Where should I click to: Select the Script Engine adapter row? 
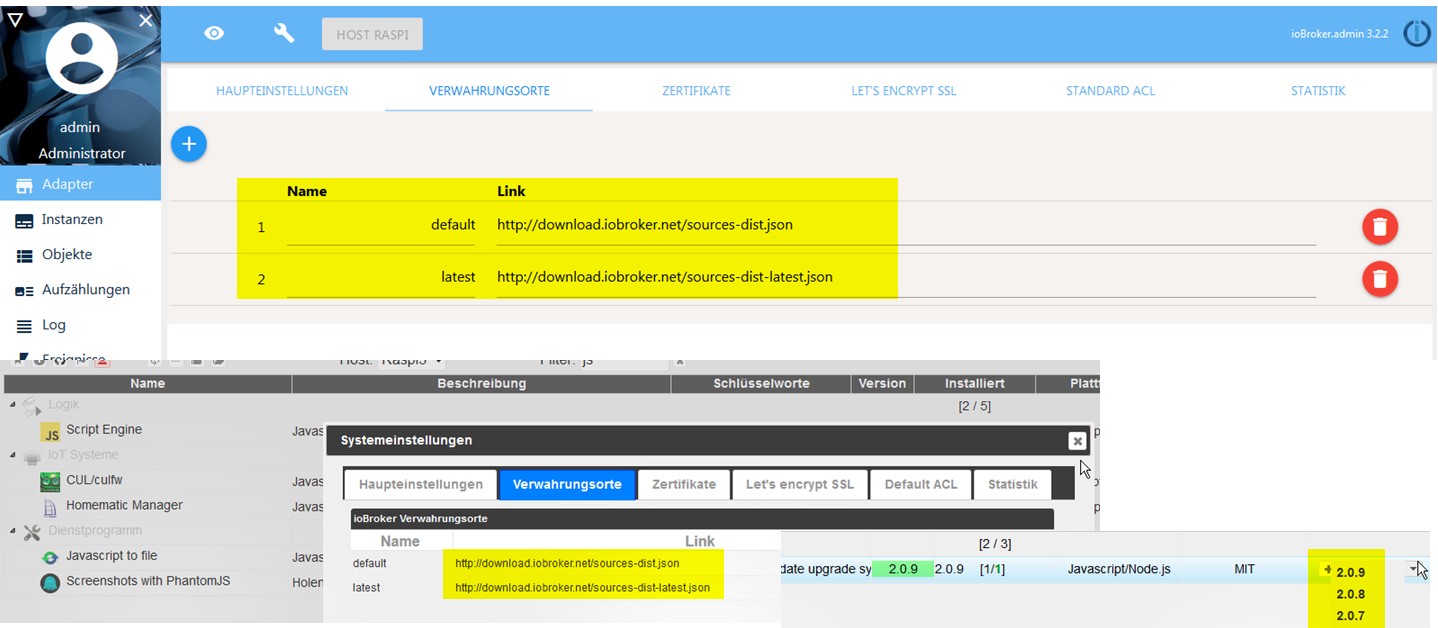(x=104, y=430)
